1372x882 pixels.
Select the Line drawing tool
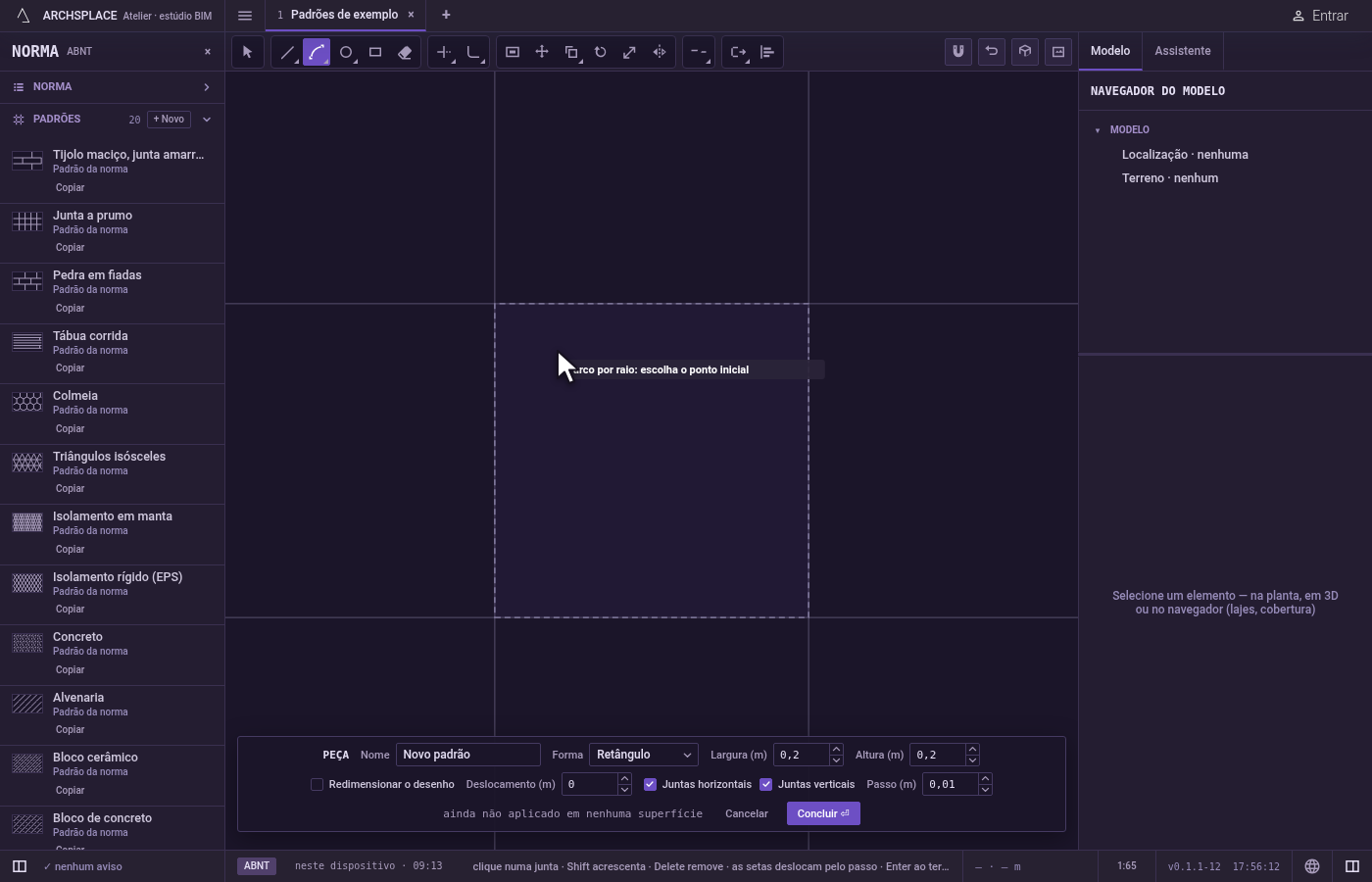pyautogui.click(x=287, y=52)
